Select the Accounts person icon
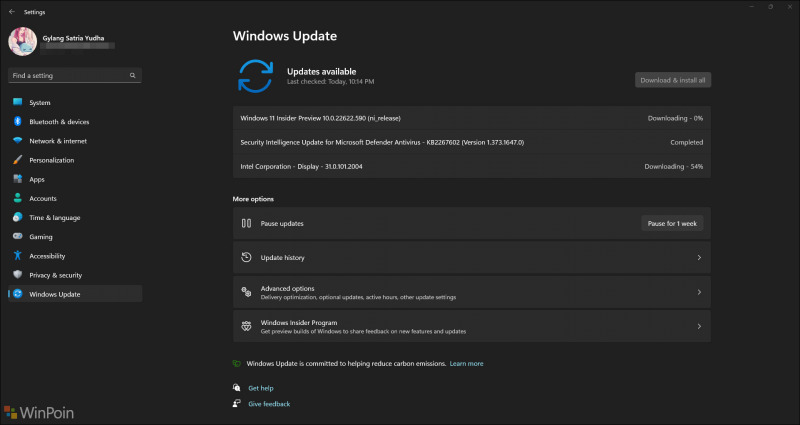800x425 pixels. (18, 198)
